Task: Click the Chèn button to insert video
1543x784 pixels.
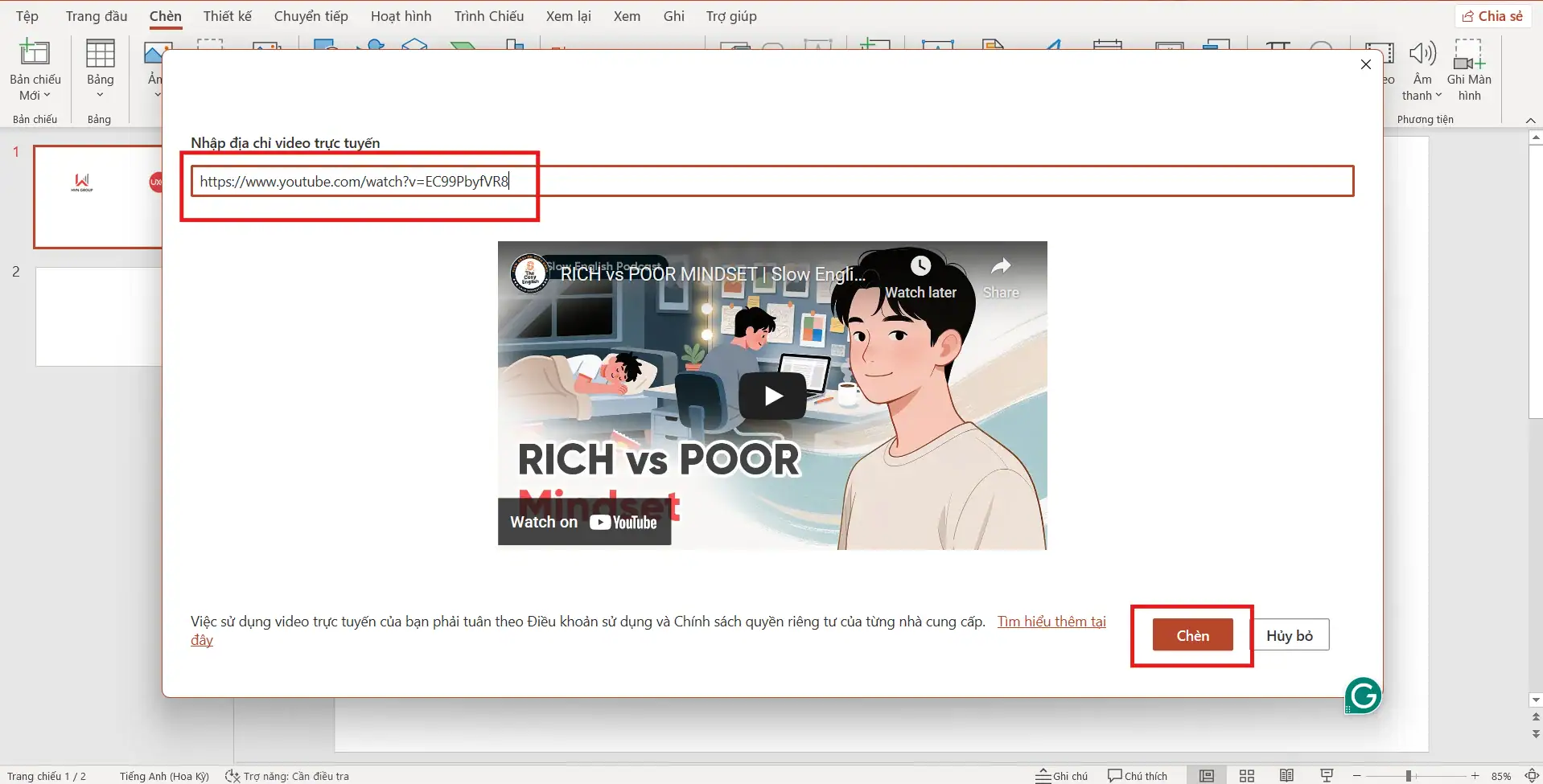Action: click(x=1192, y=634)
